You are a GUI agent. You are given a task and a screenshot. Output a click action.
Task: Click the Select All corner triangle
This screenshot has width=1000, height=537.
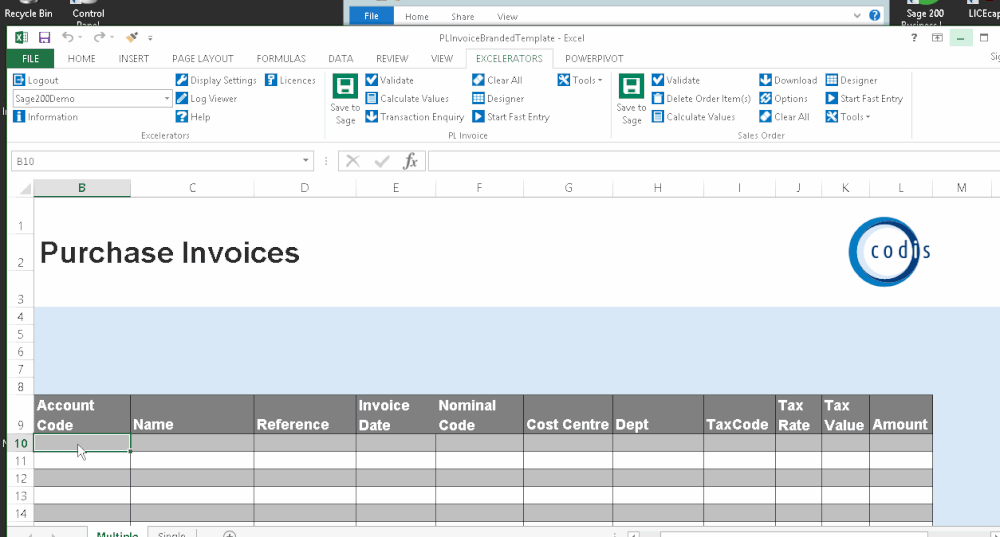[x=25, y=188]
